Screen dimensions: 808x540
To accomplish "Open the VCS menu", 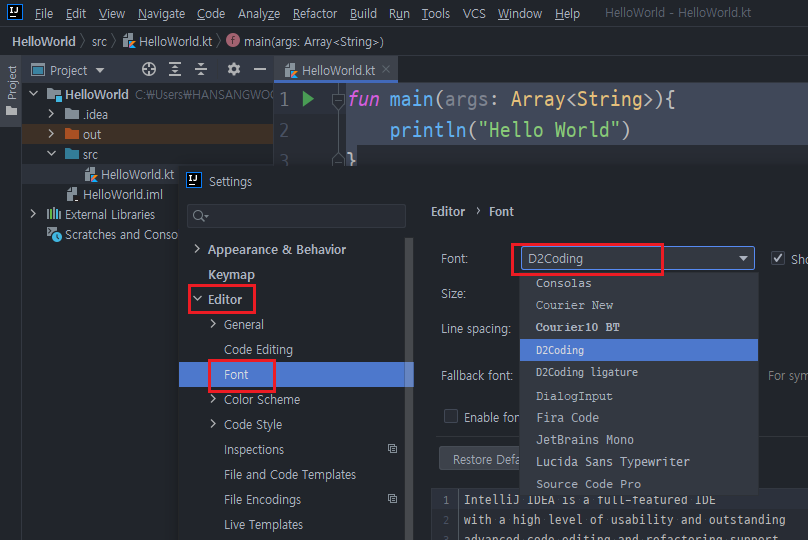I will [474, 13].
